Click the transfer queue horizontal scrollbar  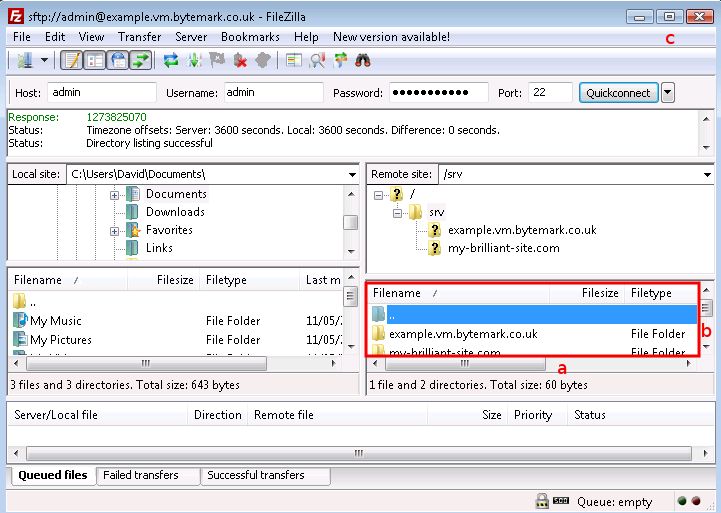point(359,453)
